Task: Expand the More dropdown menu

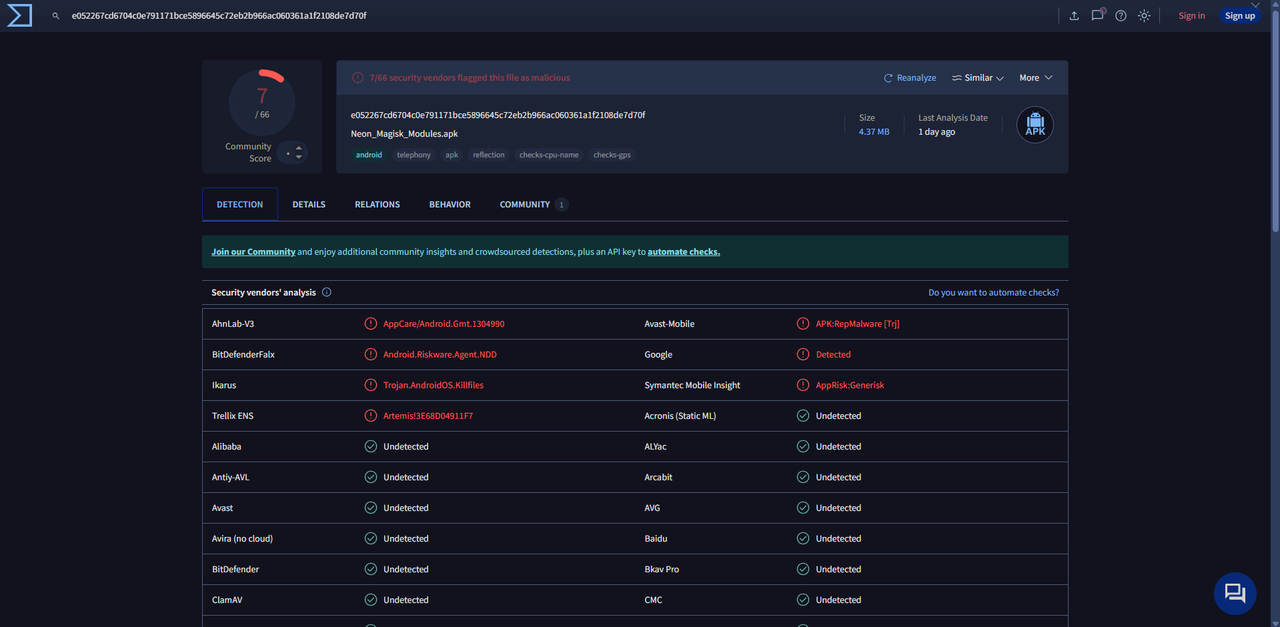Action: pos(1036,78)
